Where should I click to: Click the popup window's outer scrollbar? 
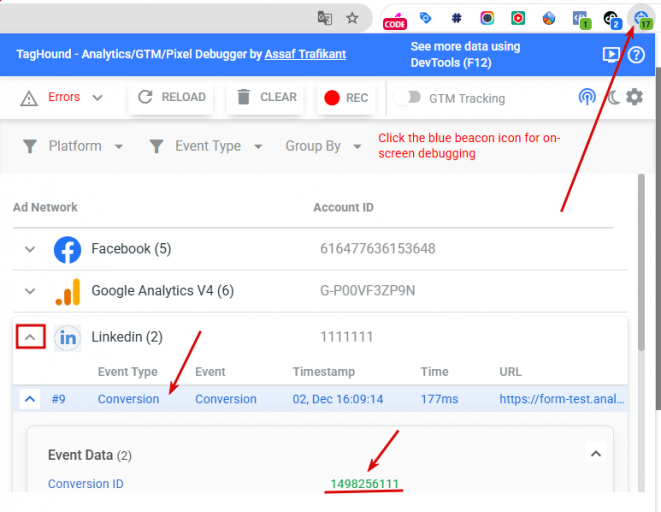658,238
